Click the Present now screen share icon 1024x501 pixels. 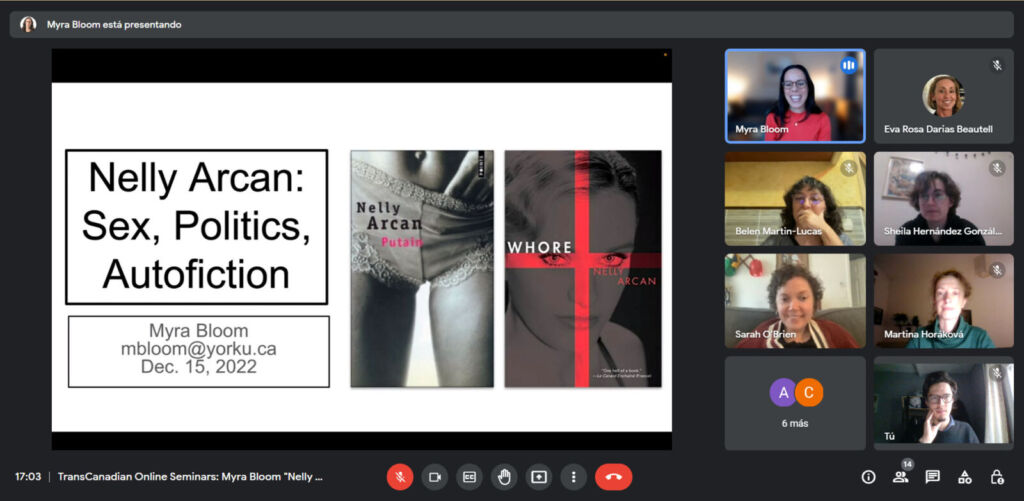point(539,477)
